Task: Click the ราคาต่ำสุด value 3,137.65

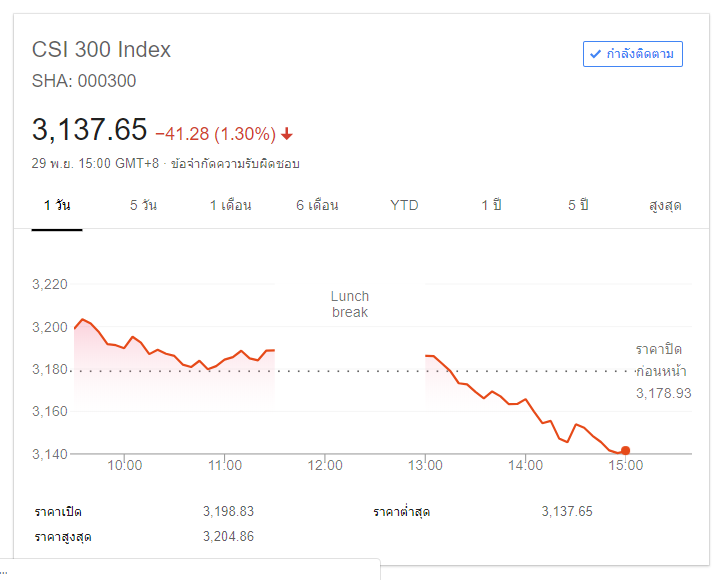Action: click(x=567, y=511)
